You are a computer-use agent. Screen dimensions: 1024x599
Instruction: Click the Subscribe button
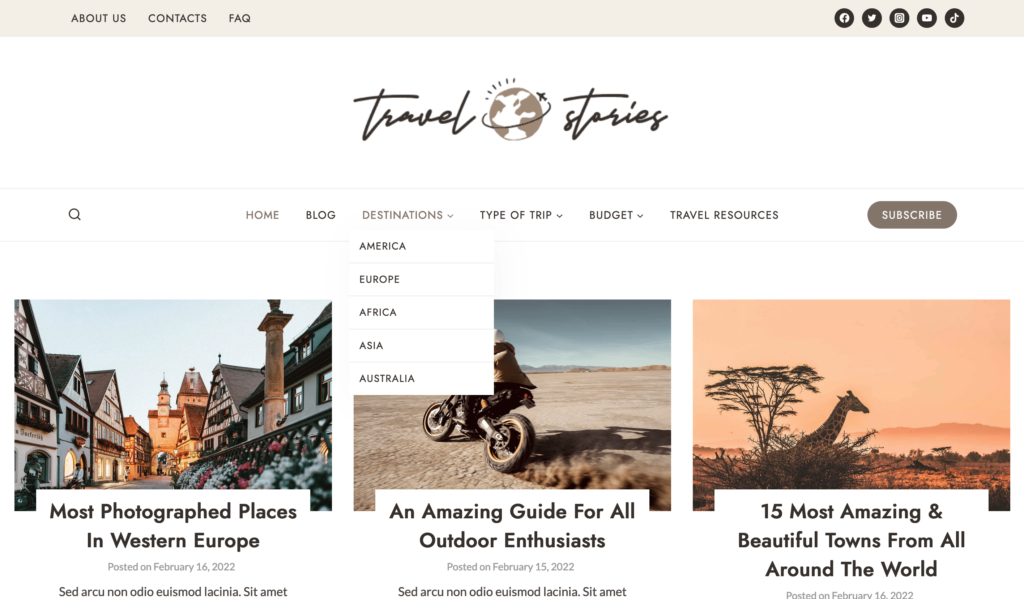(912, 215)
